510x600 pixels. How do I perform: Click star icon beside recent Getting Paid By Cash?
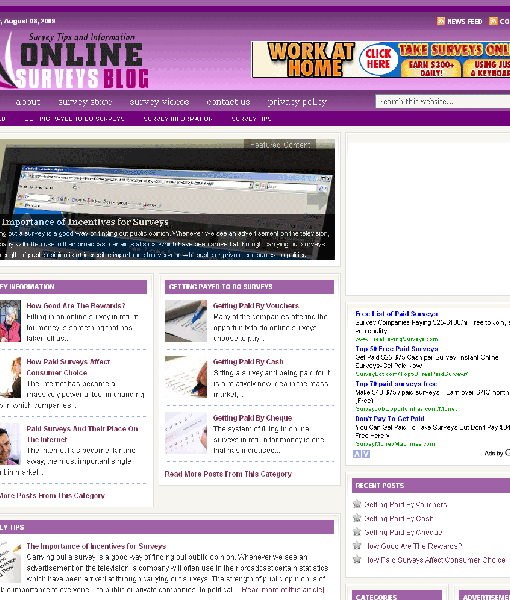click(357, 518)
